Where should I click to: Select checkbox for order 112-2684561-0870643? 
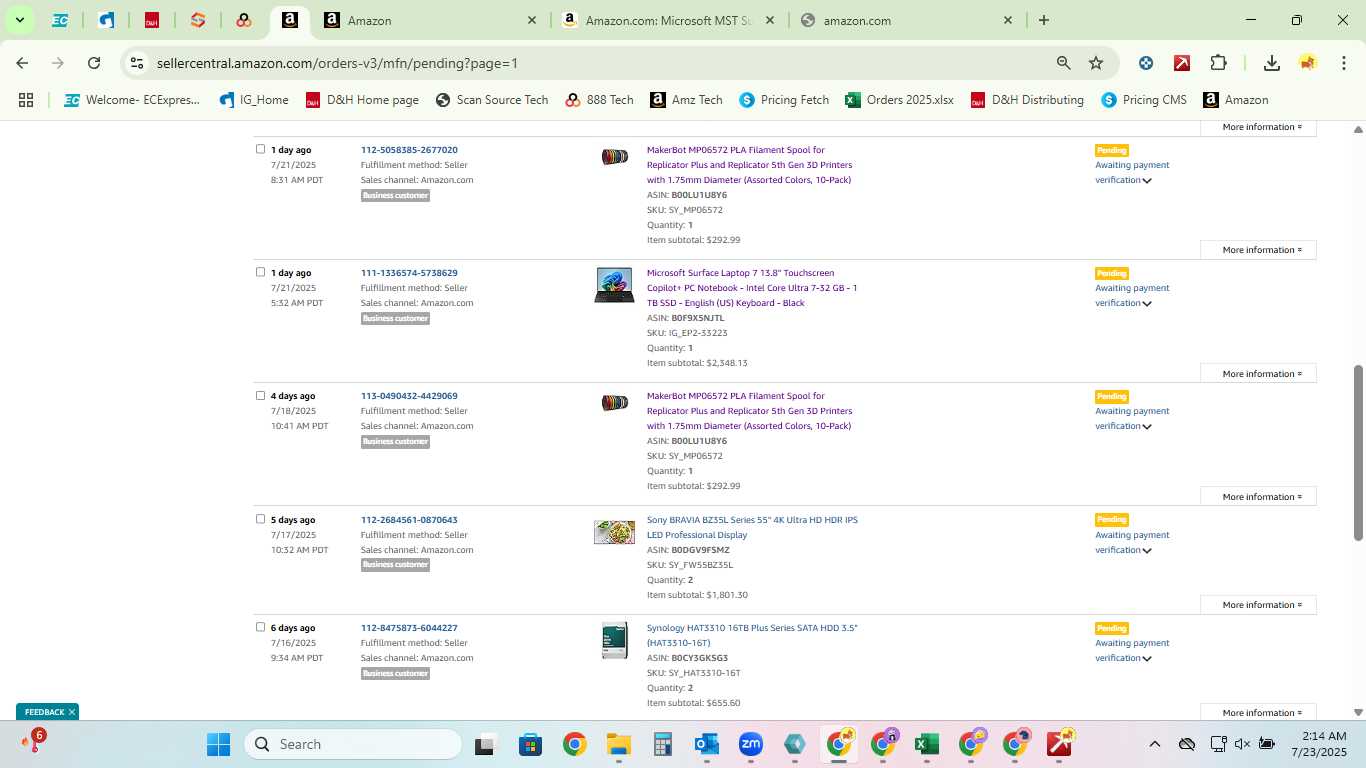tap(260, 519)
